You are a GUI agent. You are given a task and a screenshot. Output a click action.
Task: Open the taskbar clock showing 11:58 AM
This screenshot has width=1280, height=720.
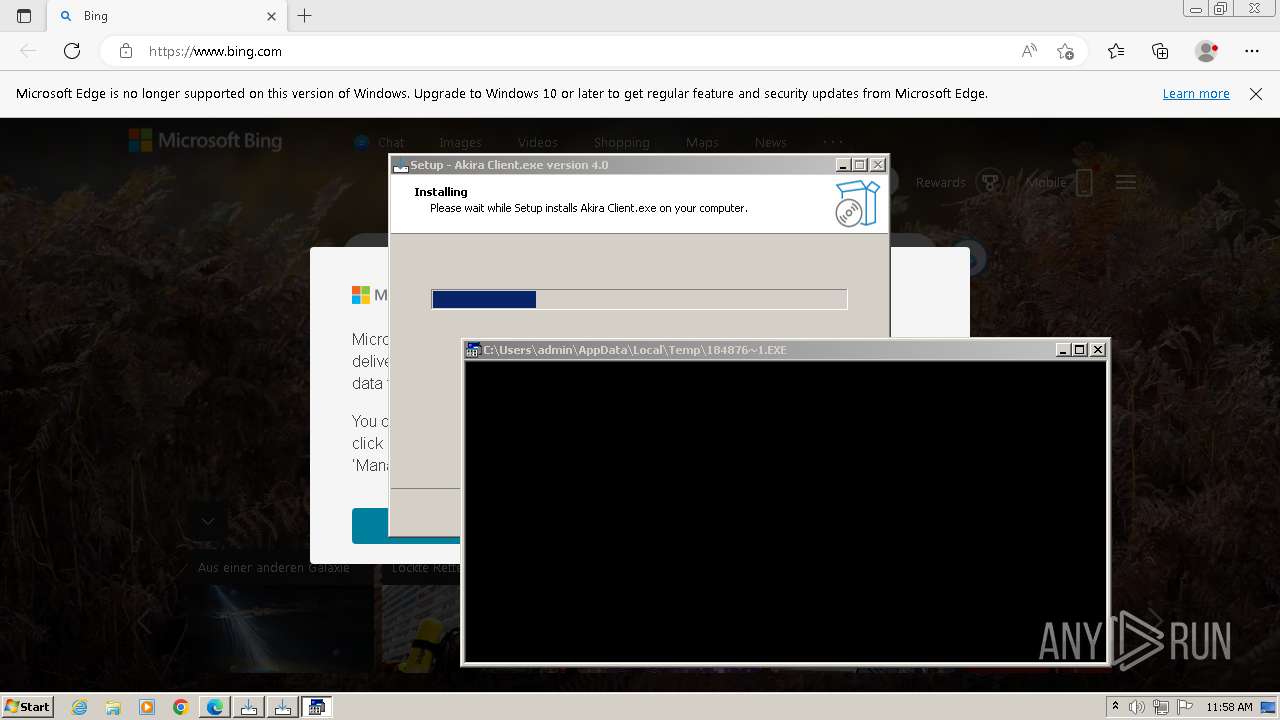click(x=1229, y=707)
